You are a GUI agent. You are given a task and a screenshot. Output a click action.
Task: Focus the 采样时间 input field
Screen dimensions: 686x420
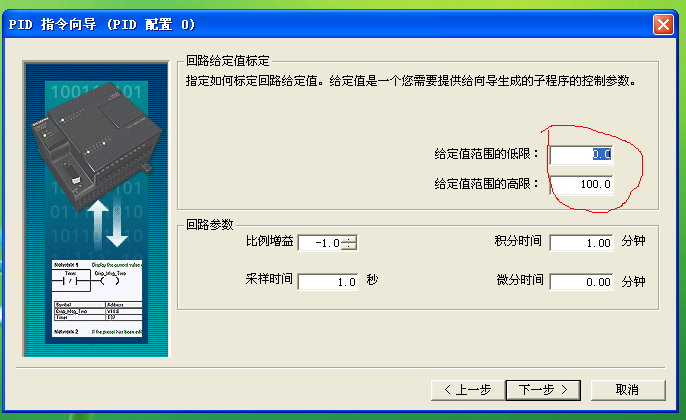tap(328, 282)
